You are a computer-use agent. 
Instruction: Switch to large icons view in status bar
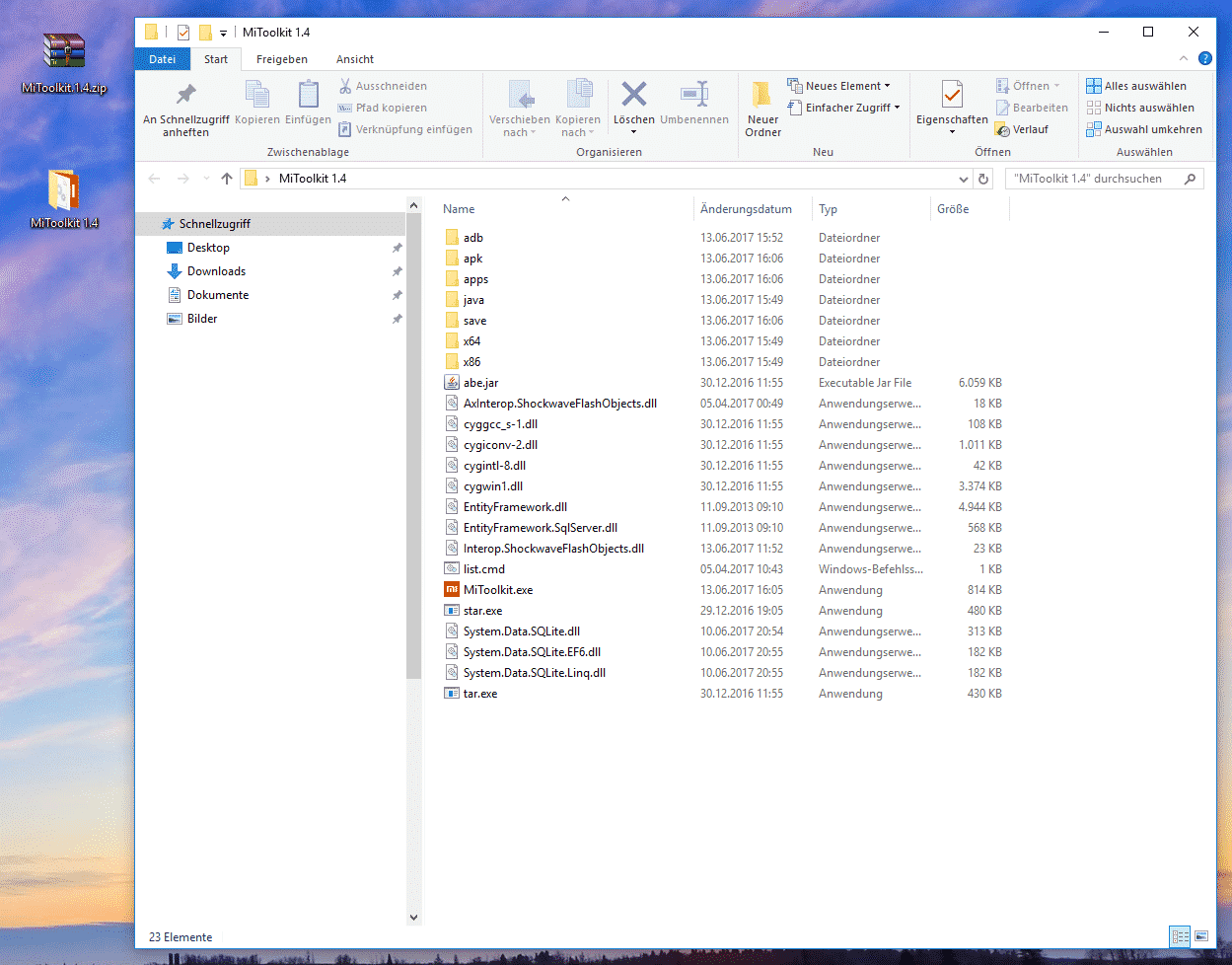point(1201,935)
